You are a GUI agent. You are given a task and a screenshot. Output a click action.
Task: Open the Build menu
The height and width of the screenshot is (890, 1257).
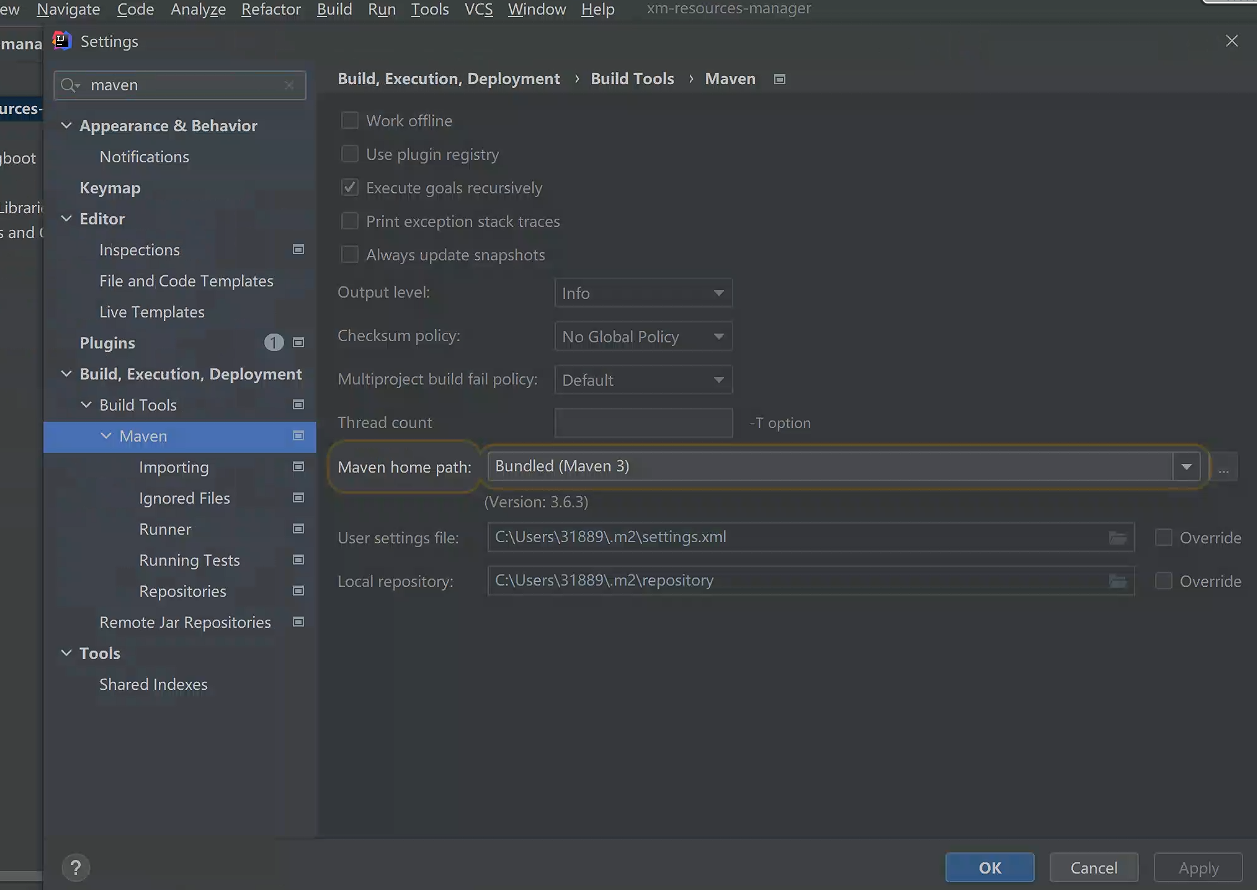[334, 9]
